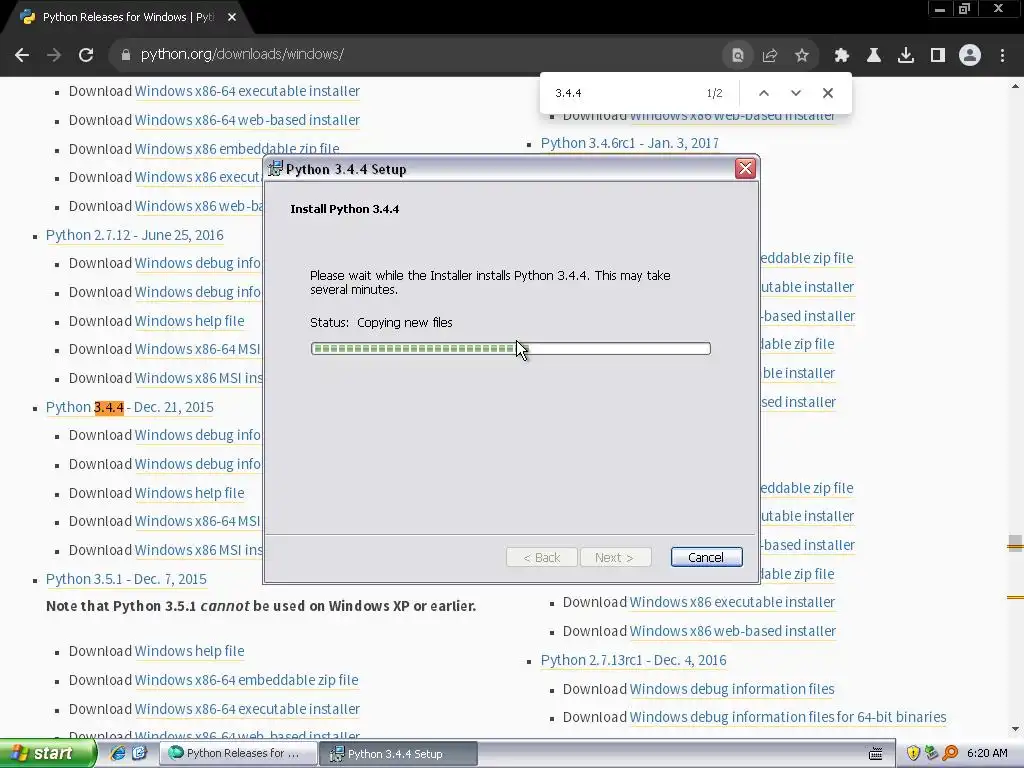Bookmark this page with the star icon
This screenshot has height=768, width=1024.
pyautogui.click(x=802, y=56)
